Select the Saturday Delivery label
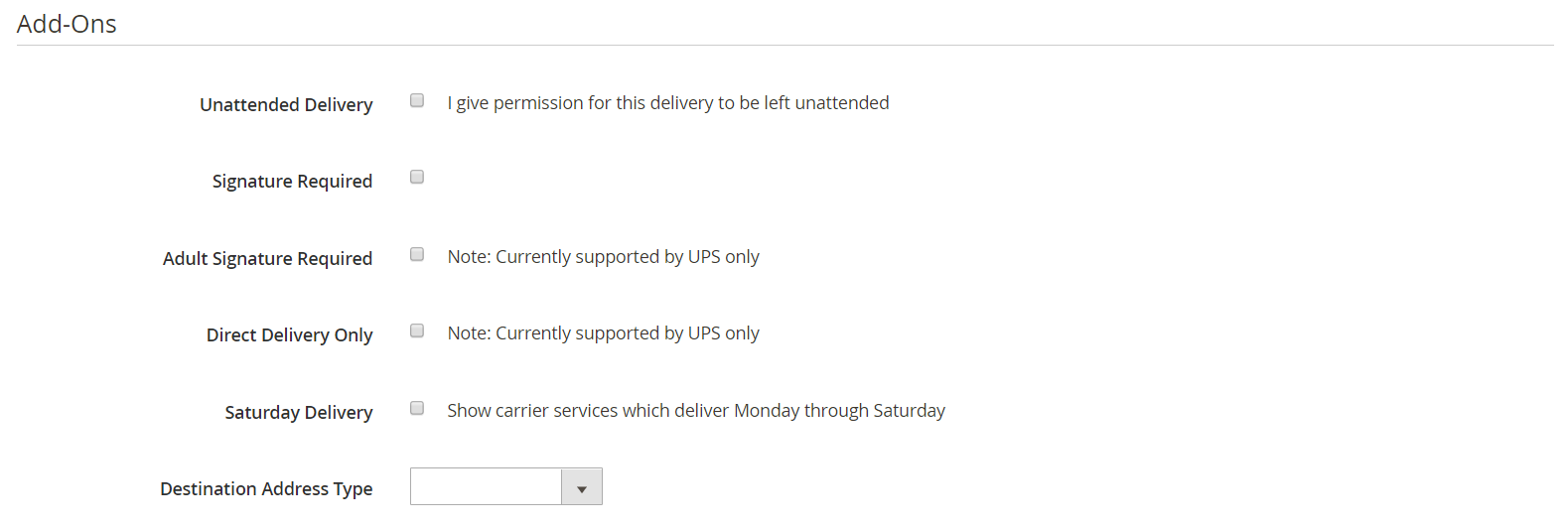 tap(299, 413)
